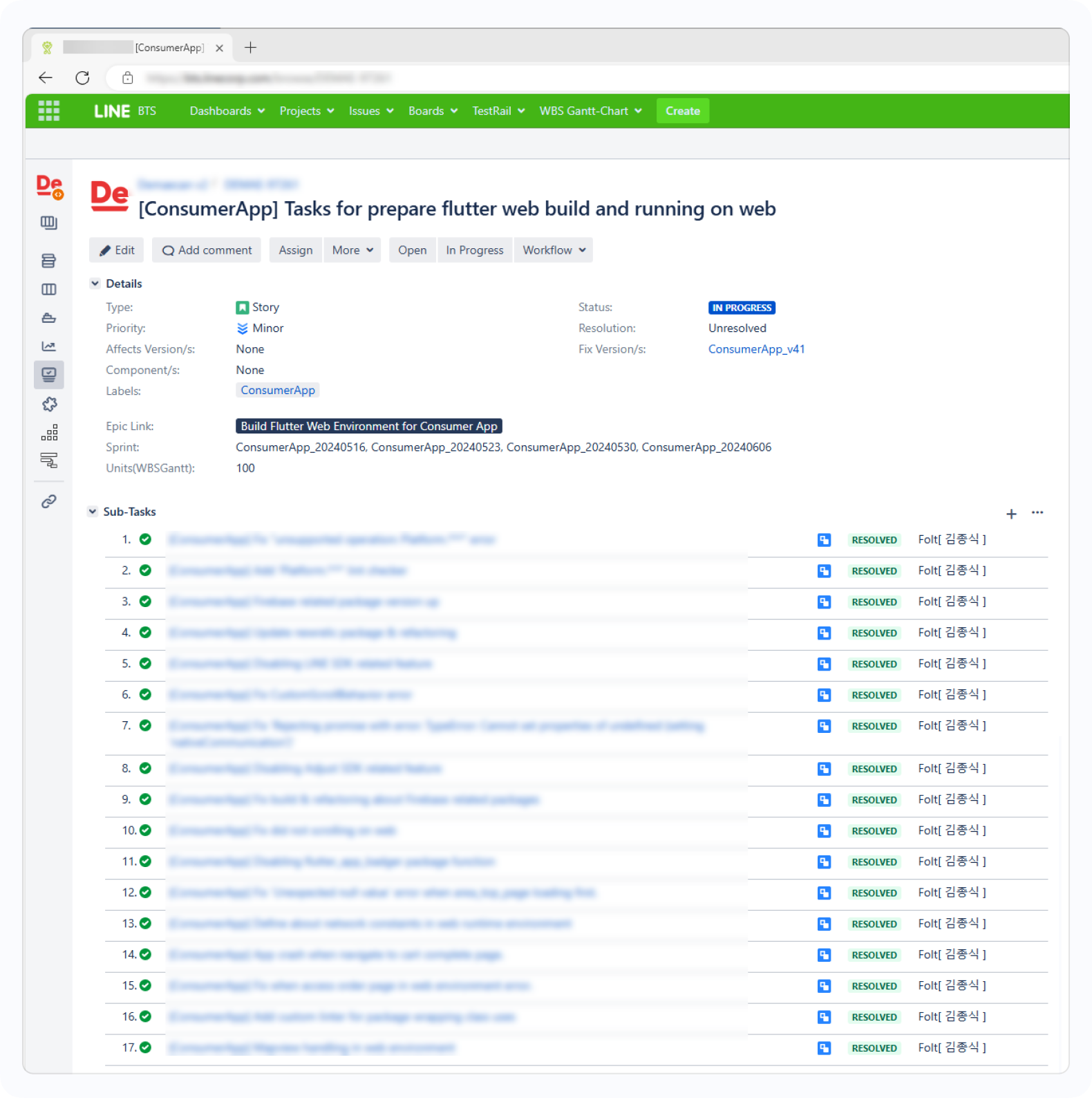Click the IN PROGRESS status badge

742,308
